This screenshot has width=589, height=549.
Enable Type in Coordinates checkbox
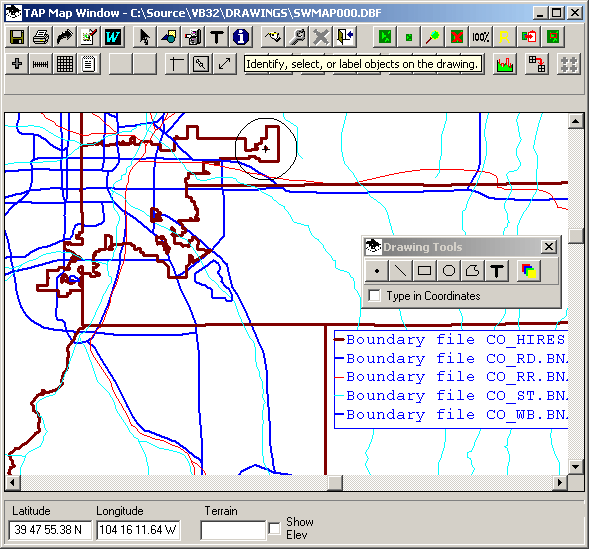374,296
